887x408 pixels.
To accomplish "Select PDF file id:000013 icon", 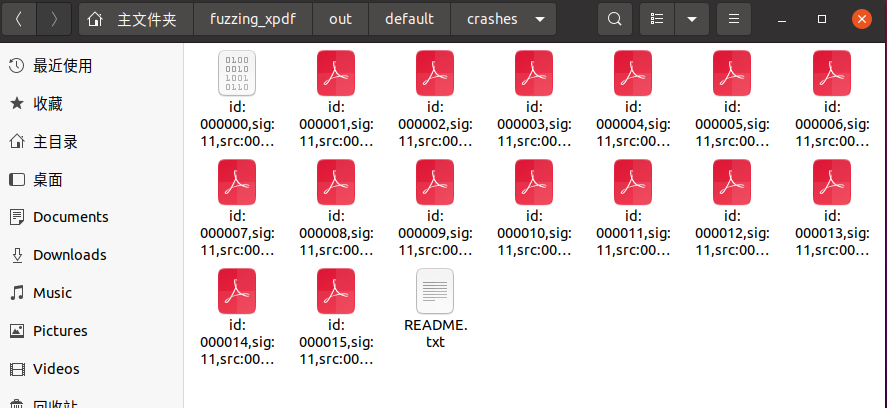I will coord(832,182).
